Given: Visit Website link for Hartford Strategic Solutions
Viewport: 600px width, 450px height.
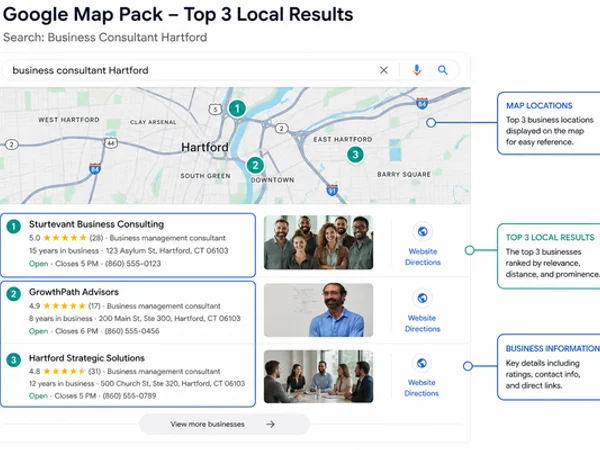Looking at the screenshot, I should pos(421,382).
